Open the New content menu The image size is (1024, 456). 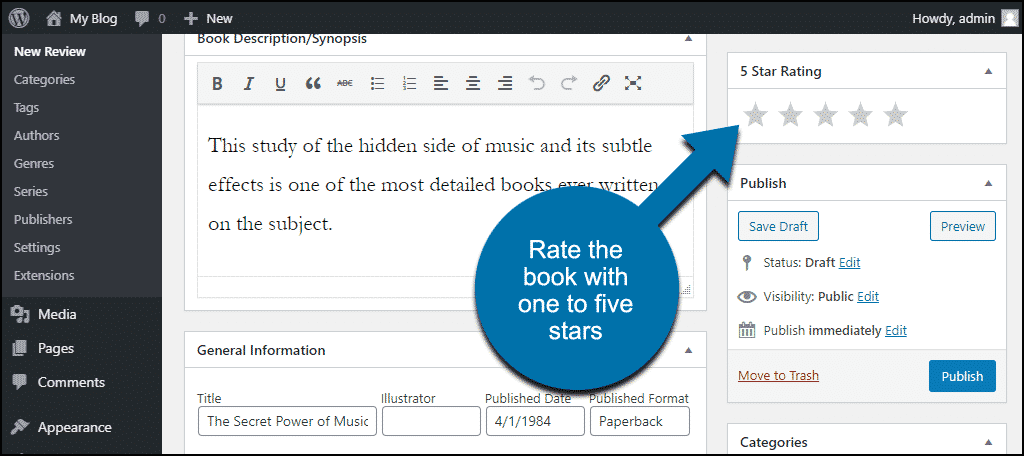tap(208, 18)
